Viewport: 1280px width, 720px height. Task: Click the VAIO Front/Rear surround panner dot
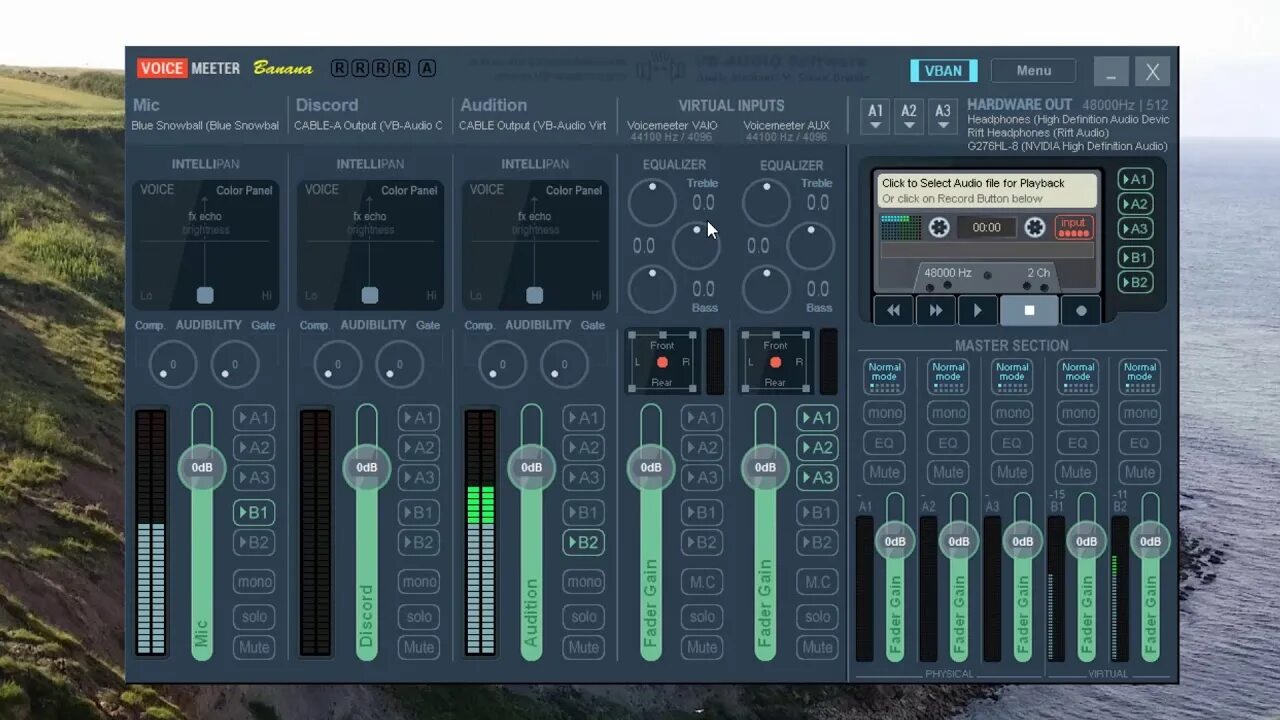pyautogui.click(x=662, y=362)
